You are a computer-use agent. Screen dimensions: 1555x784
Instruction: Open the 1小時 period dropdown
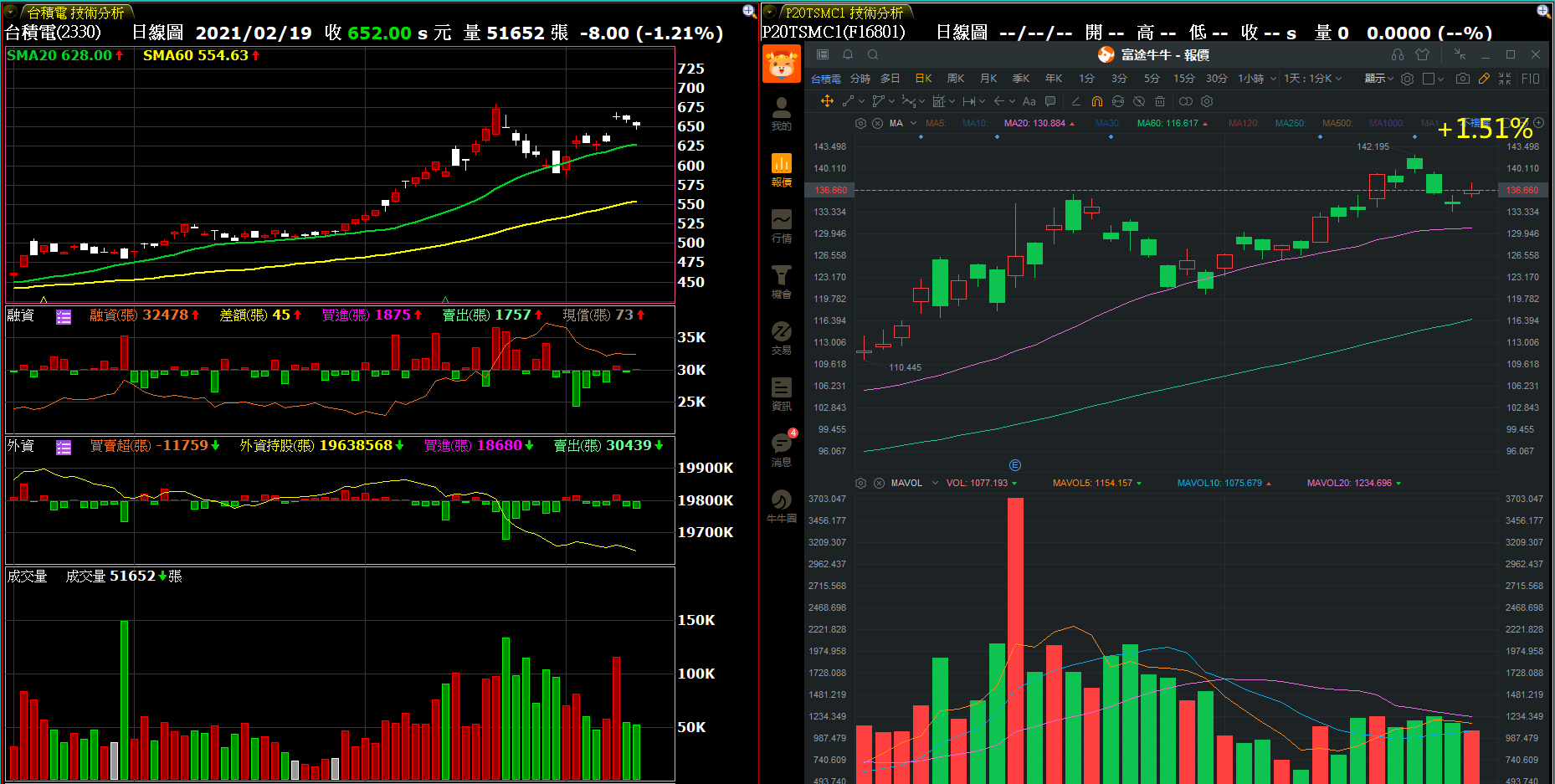1257,79
